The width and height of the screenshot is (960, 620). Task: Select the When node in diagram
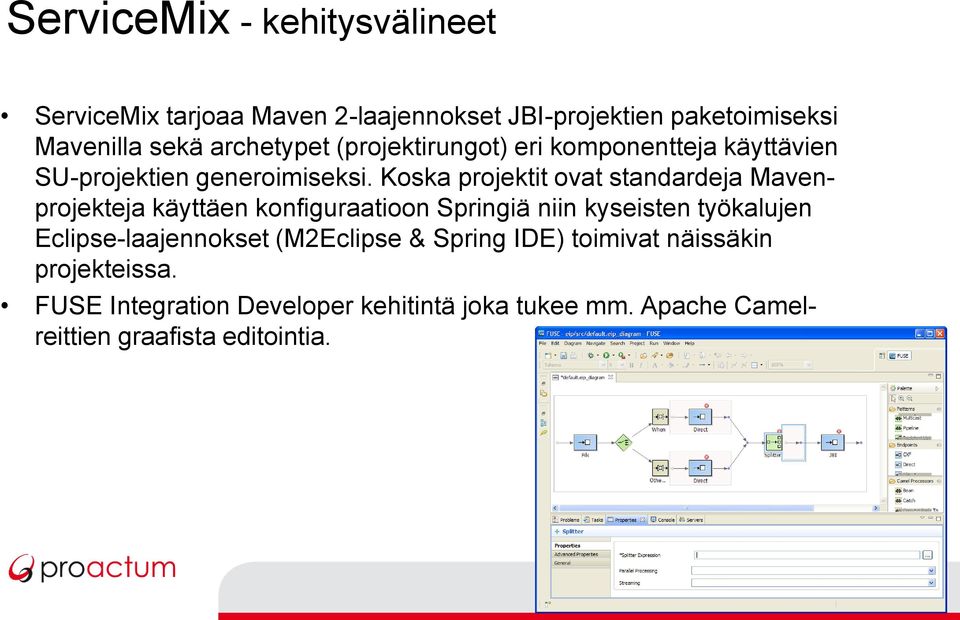(659, 417)
